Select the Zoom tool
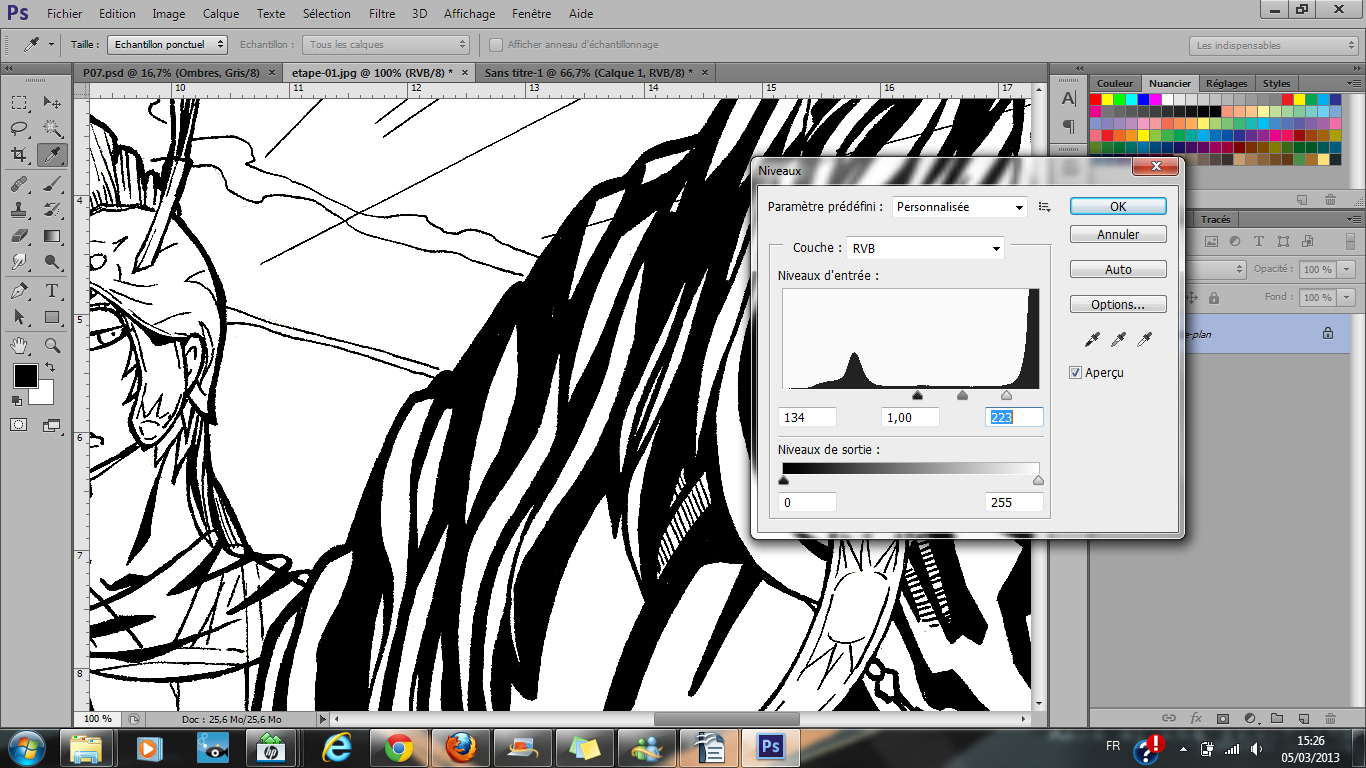This screenshot has width=1366, height=768. click(x=52, y=345)
